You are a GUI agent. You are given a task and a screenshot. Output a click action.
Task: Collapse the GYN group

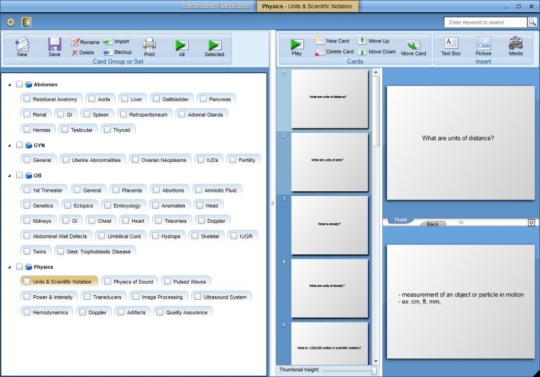[10, 146]
